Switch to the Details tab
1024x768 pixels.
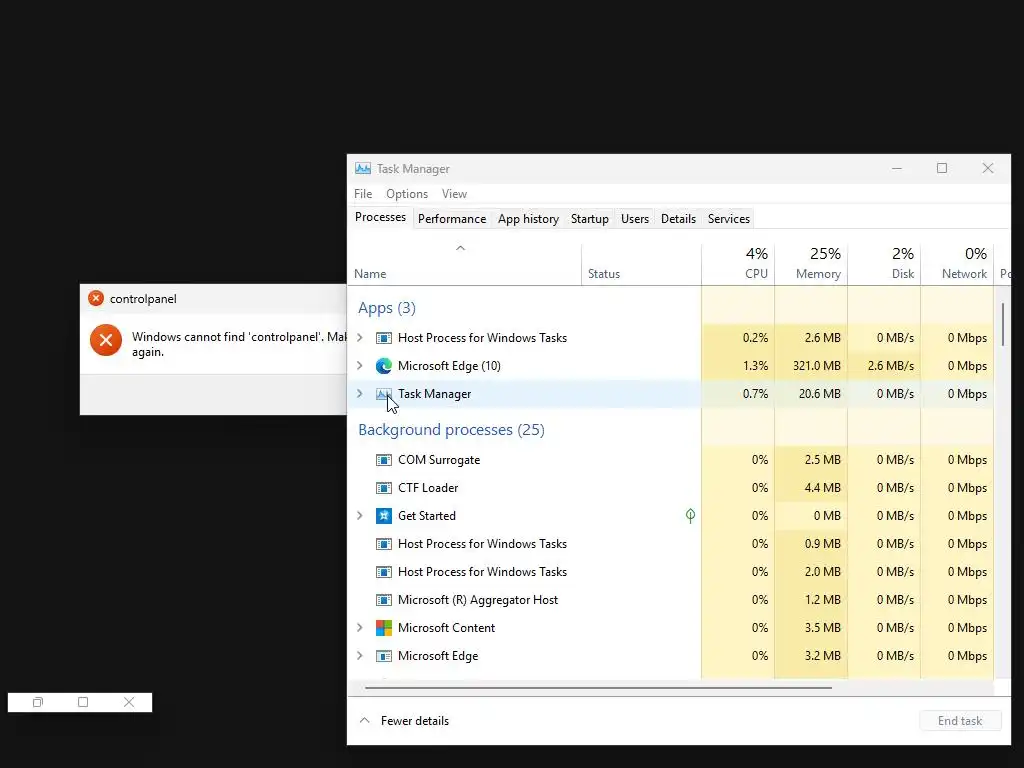pos(678,219)
